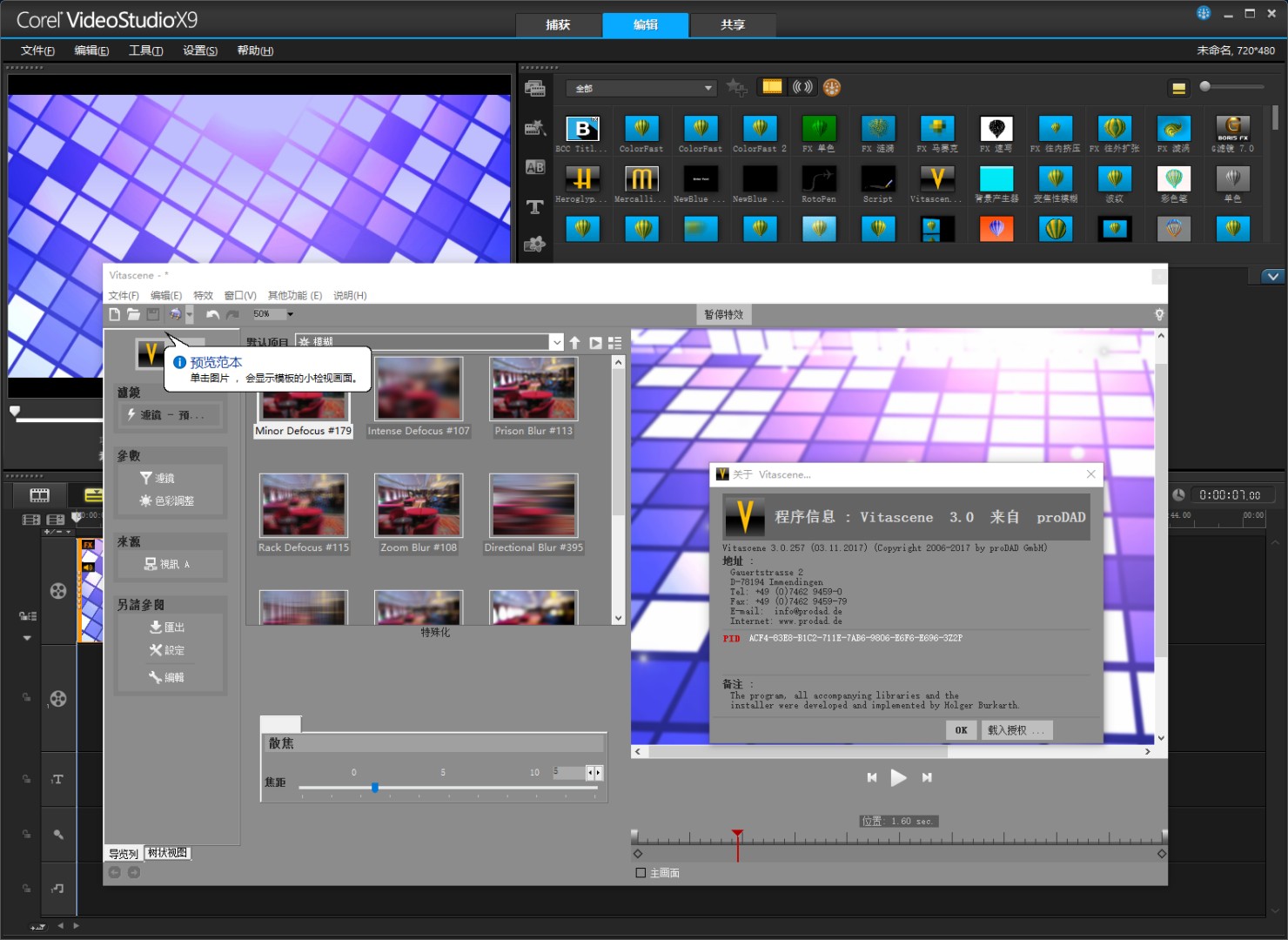This screenshot has height=940, width=1288.
Task: Click the 暂停特效 button
Action: click(724, 314)
